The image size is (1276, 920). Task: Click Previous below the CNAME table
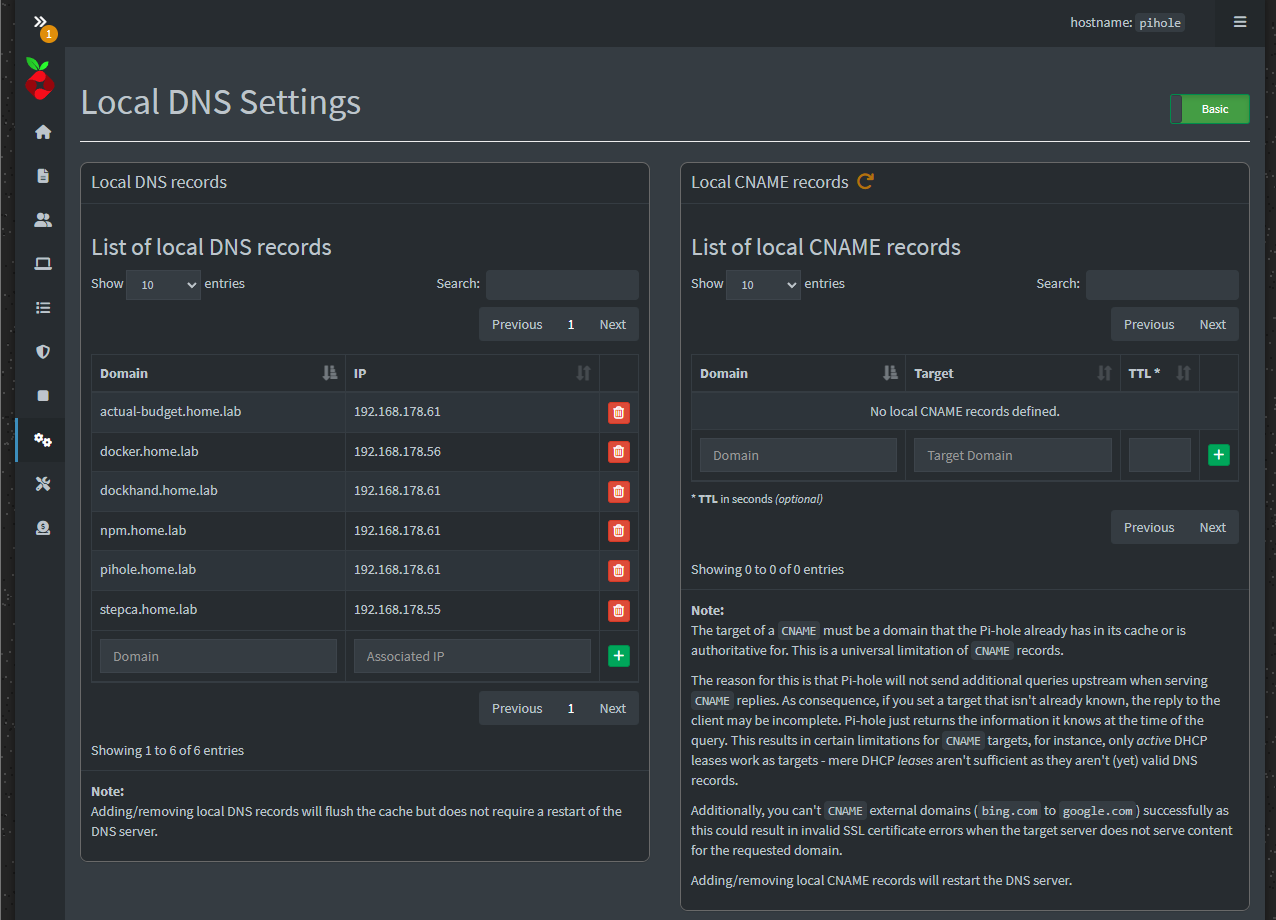[x=1148, y=528]
